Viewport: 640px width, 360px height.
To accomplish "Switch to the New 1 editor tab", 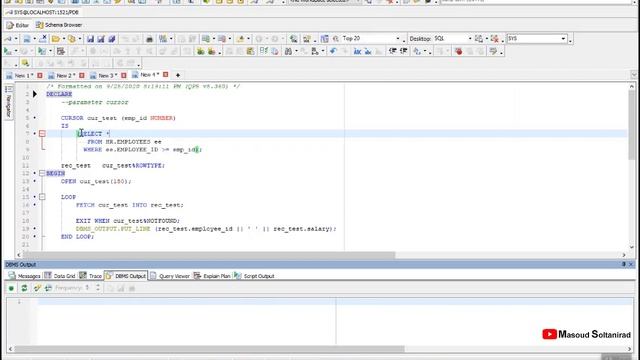I will (x=20, y=76).
